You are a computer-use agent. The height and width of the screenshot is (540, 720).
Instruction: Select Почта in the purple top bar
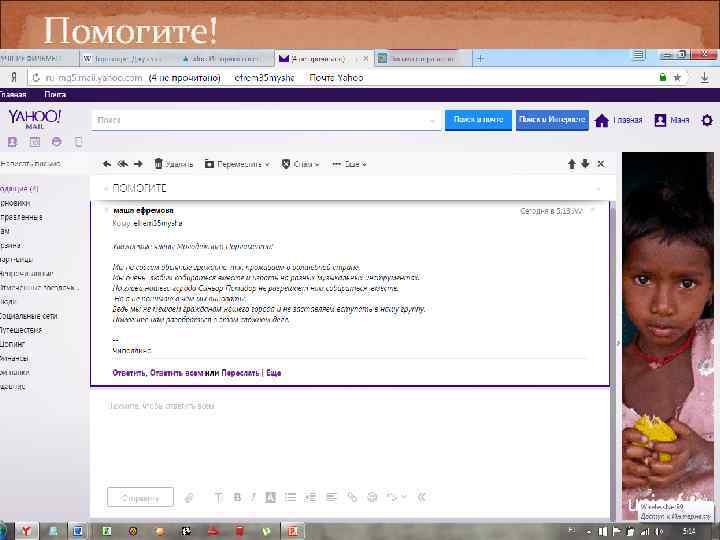(x=55, y=95)
